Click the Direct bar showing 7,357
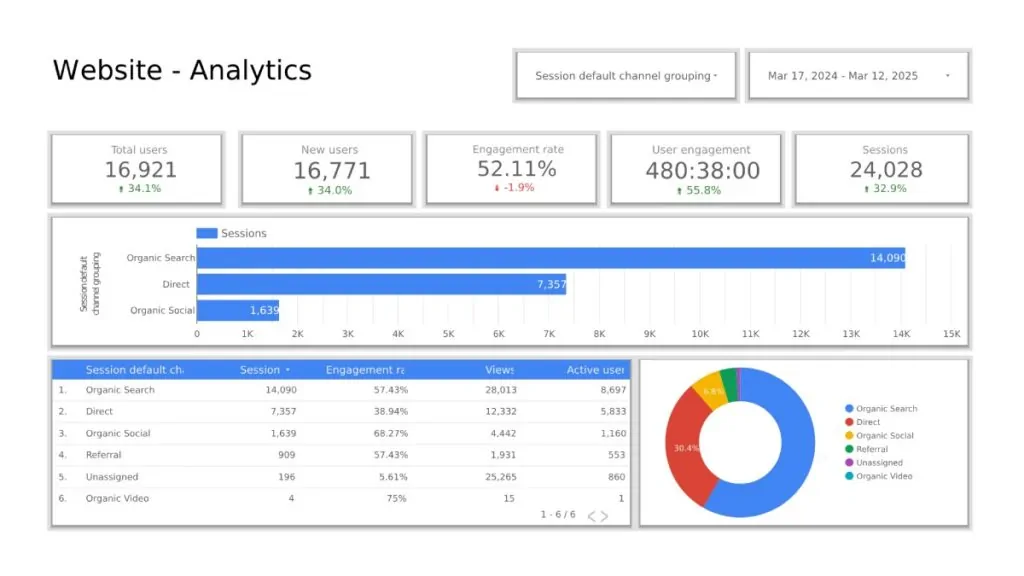Image resolution: width=1024 pixels, height=576 pixels. pos(381,284)
